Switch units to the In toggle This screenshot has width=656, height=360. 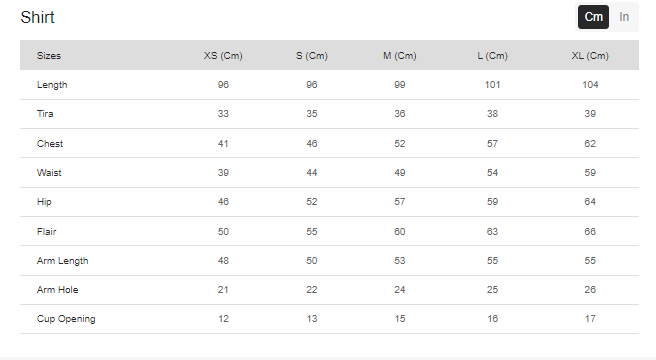point(624,17)
